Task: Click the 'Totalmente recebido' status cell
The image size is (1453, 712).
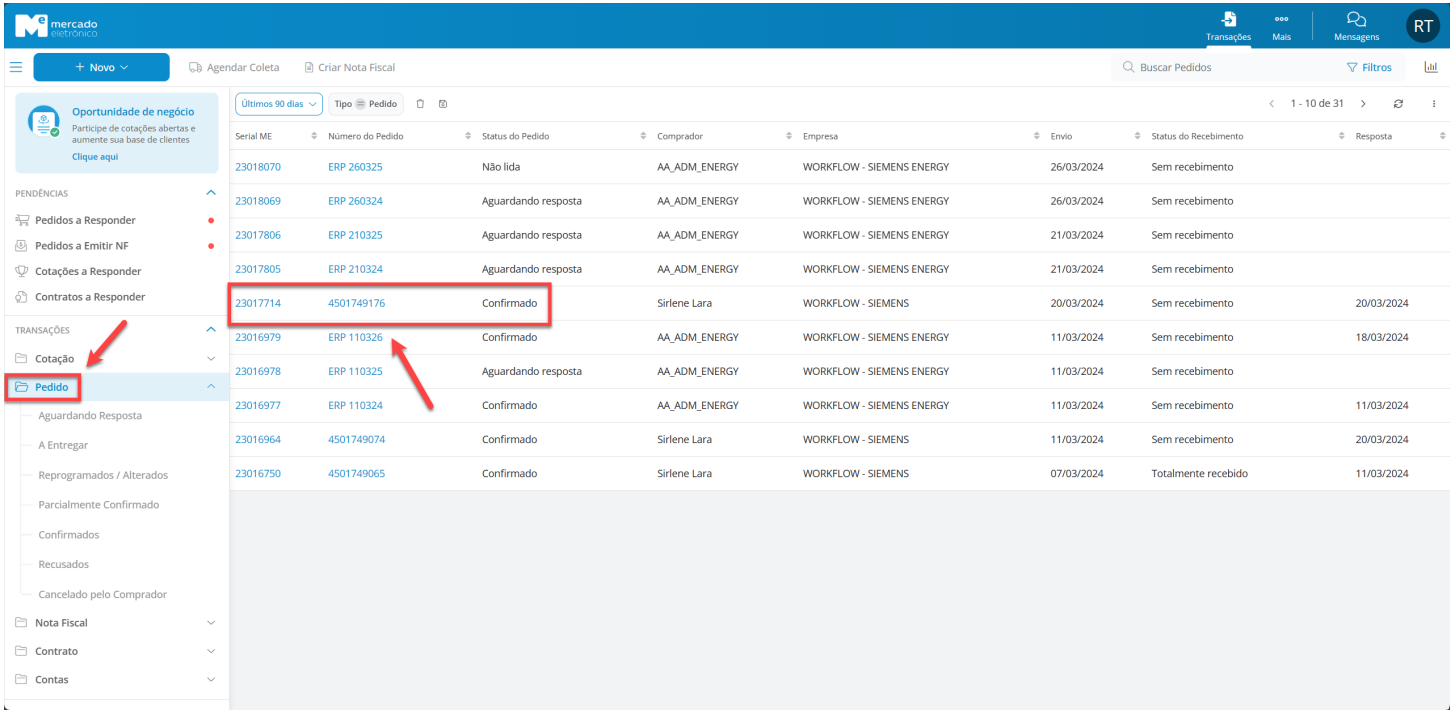Action: coord(1200,473)
